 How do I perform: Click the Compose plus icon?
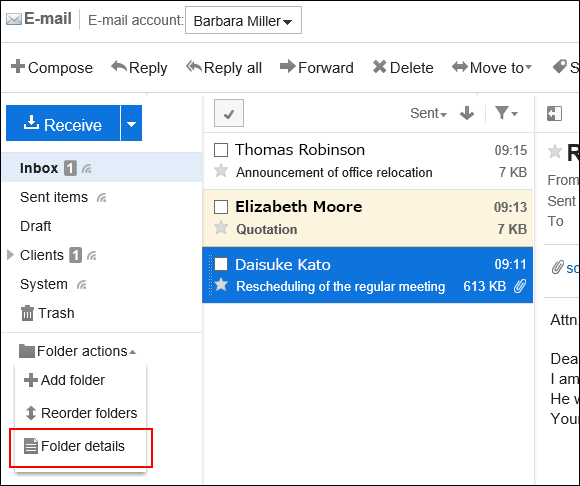(x=18, y=67)
